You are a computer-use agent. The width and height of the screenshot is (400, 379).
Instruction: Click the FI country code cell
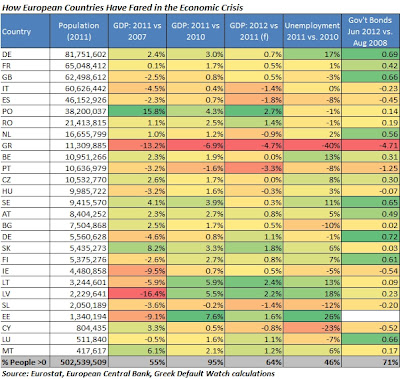[25, 259]
